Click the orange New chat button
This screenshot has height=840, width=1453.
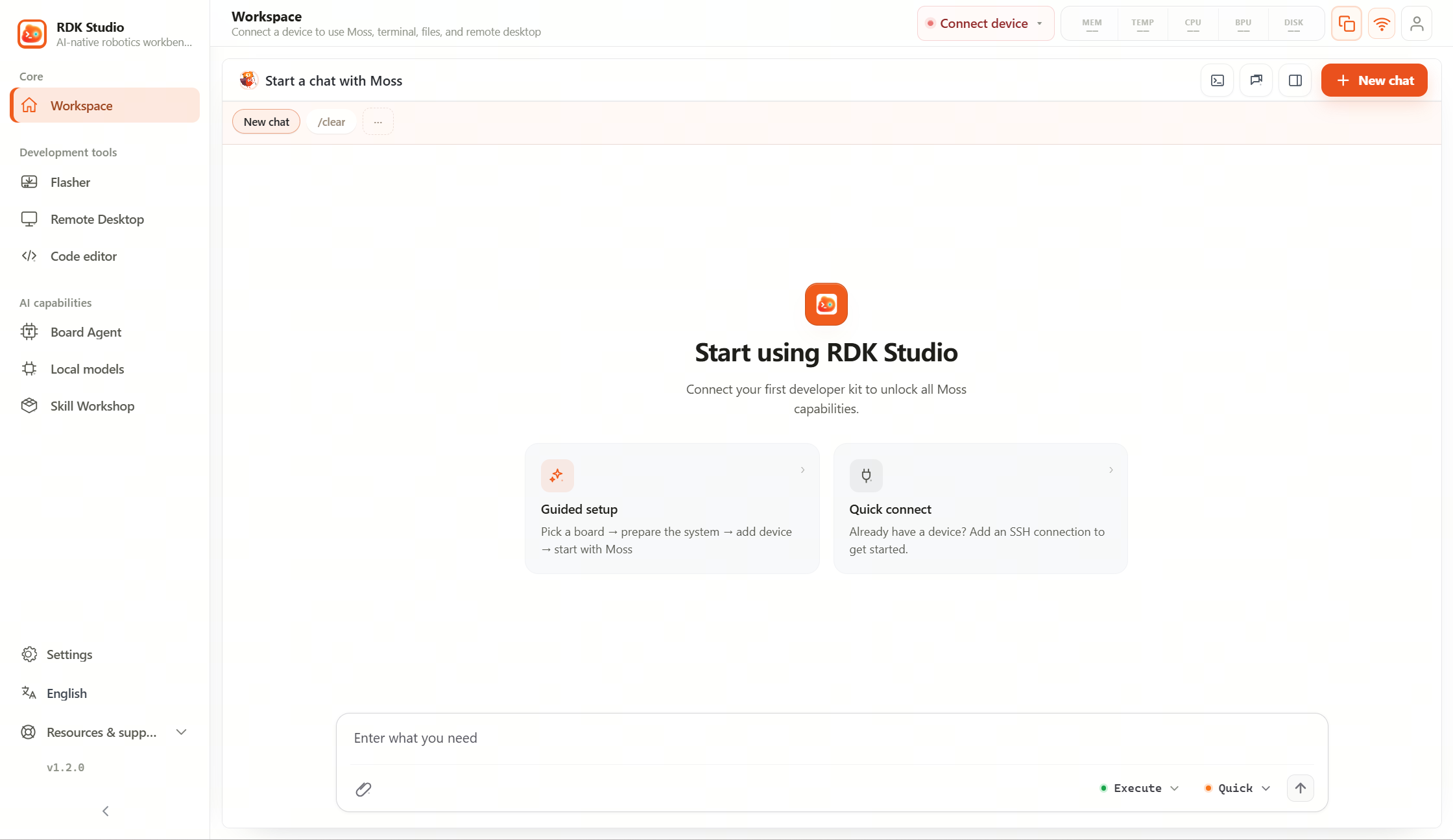pos(1375,80)
